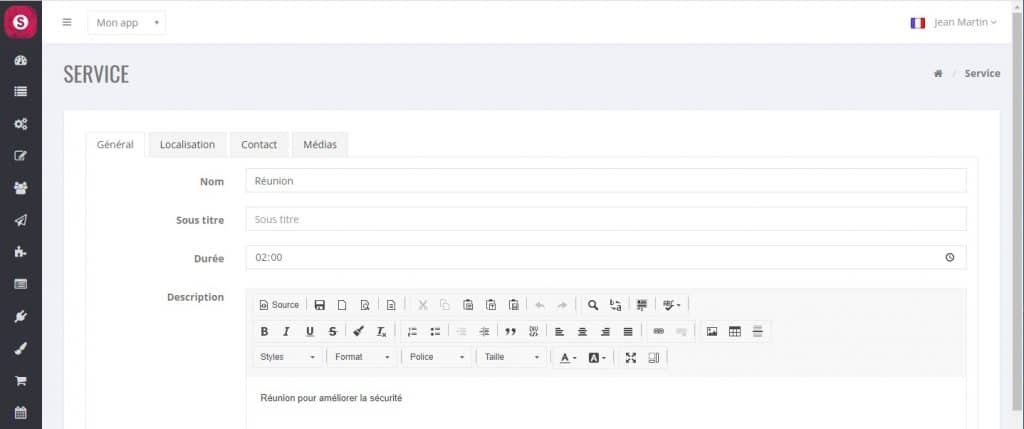
Task: Click the Show Blocks icon
Action: tap(654, 358)
